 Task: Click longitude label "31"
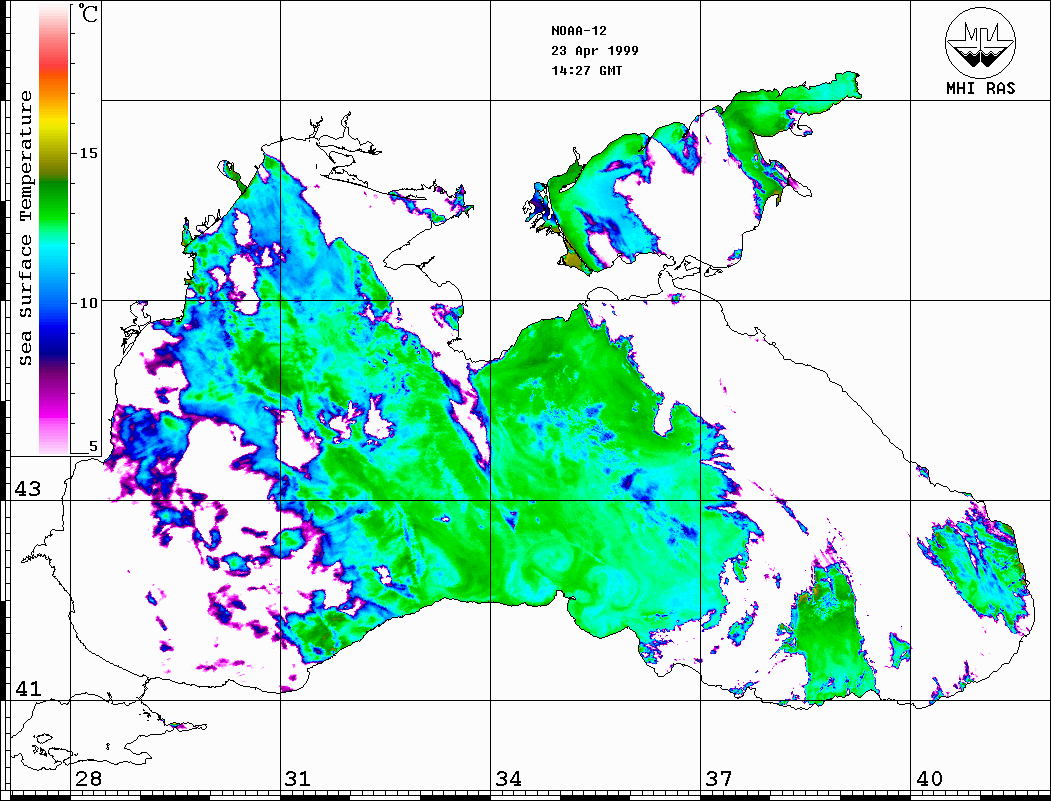tap(298, 779)
